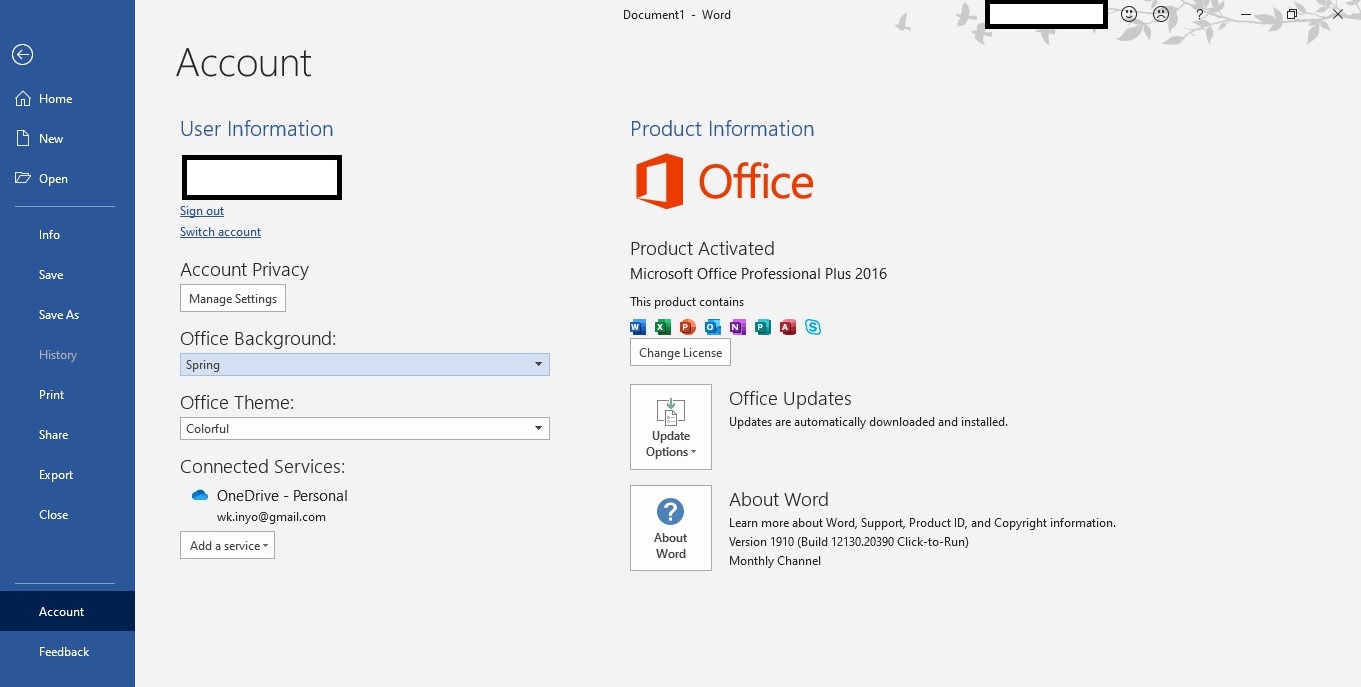Click the back arrow icon
This screenshot has width=1361, height=687.
click(22, 55)
